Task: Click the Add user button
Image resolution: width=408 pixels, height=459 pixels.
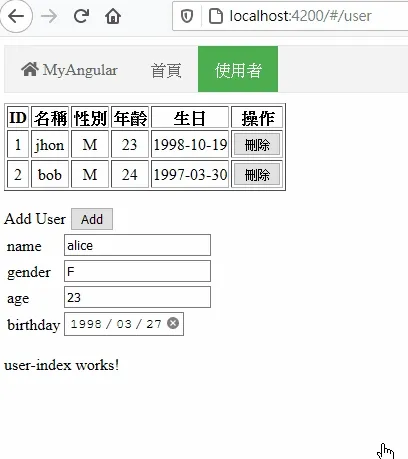Action: [x=92, y=219]
